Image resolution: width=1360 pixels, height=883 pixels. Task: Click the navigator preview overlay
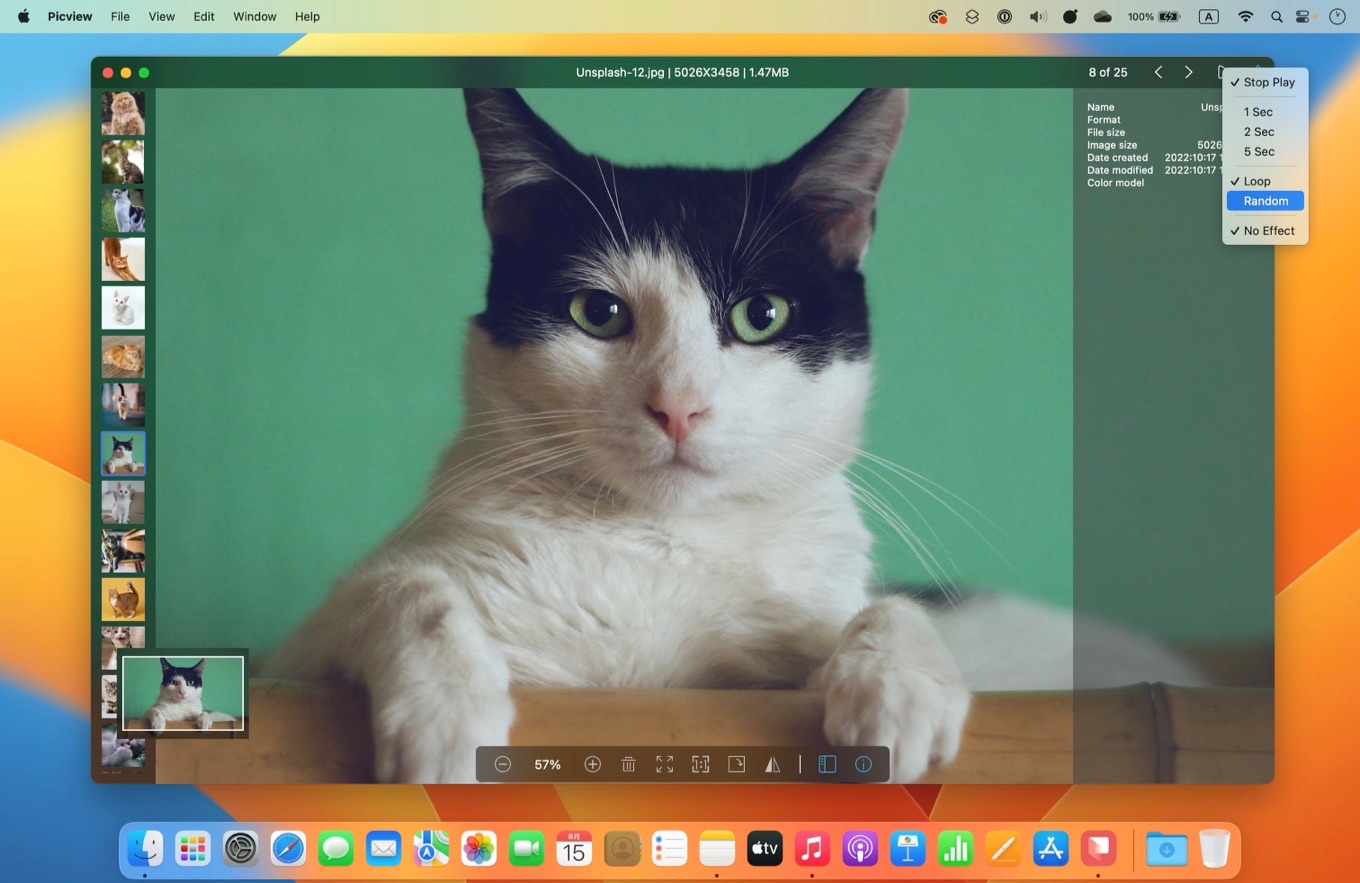click(x=183, y=693)
